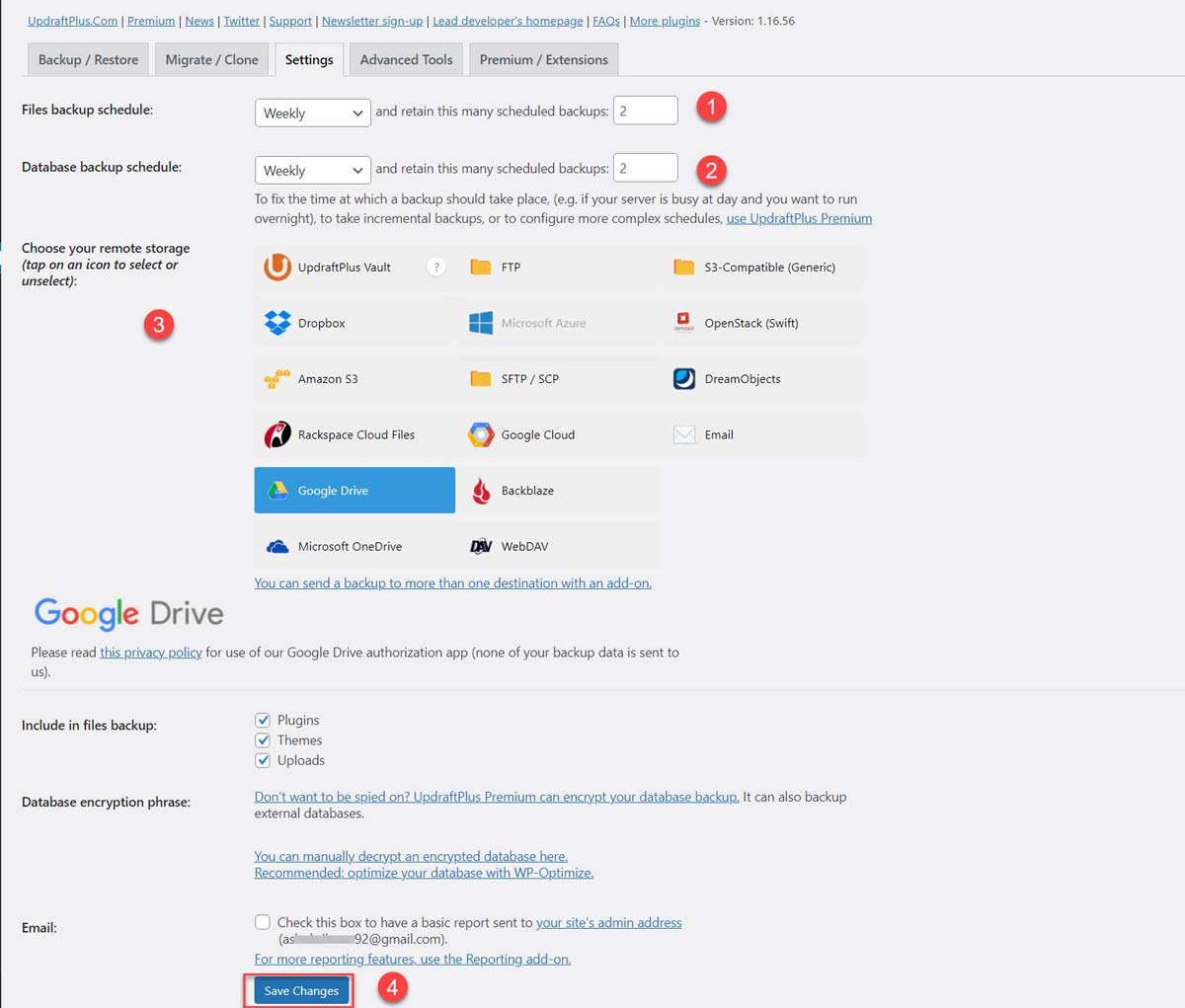Follow the use UpdraftPlus Premium link
This screenshot has height=1008, width=1185.
(799, 218)
